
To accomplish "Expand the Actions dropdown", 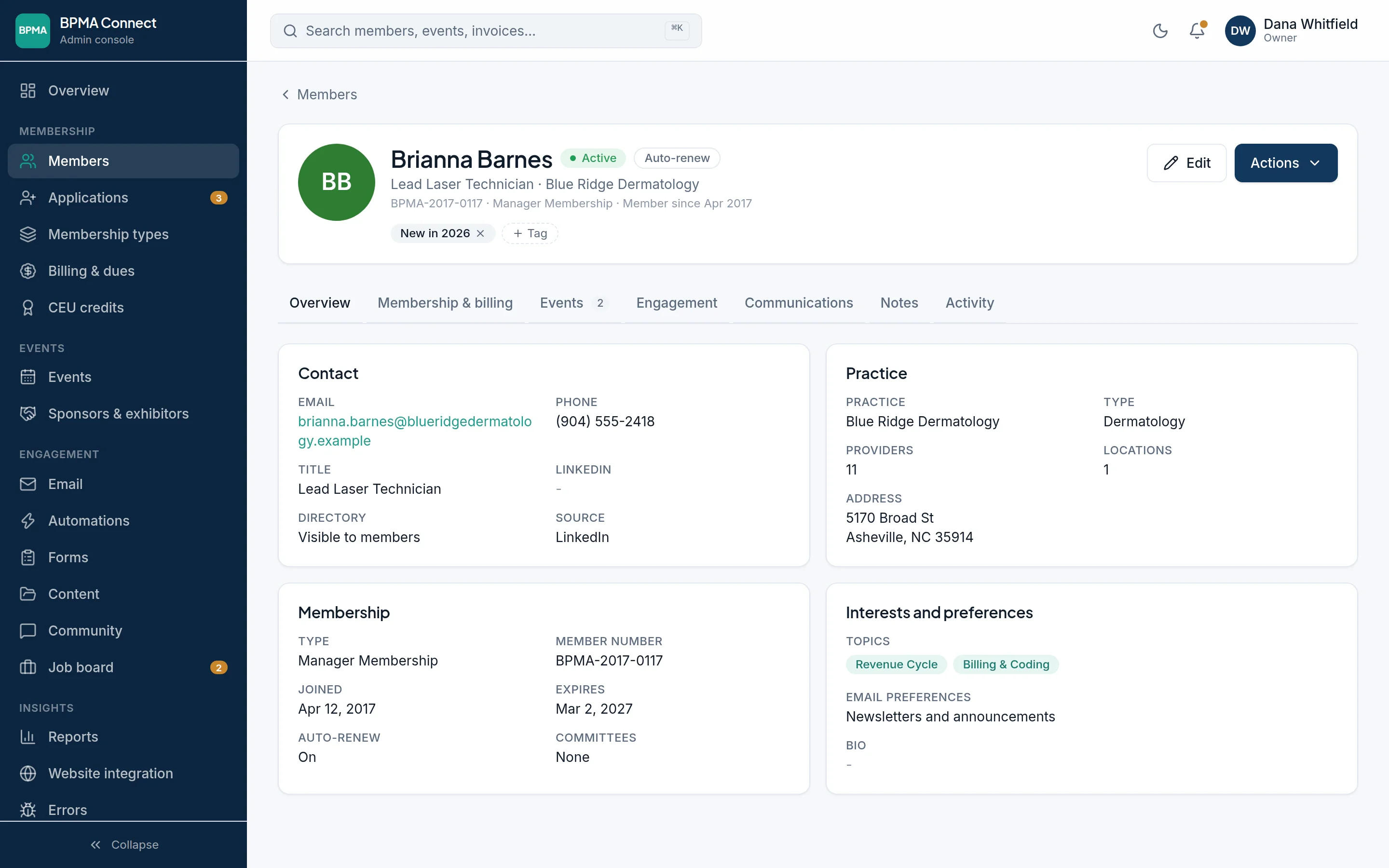I will [x=1286, y=163].
